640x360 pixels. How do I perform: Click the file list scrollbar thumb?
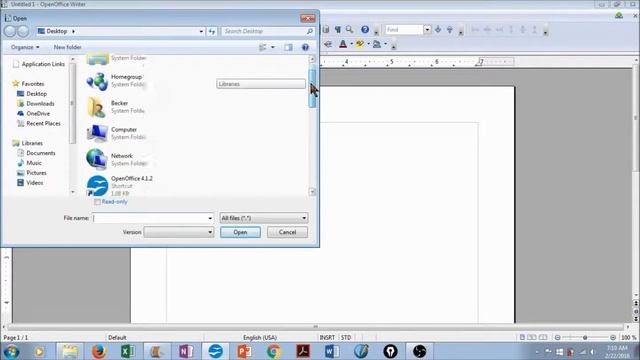(x=313, y=87)
